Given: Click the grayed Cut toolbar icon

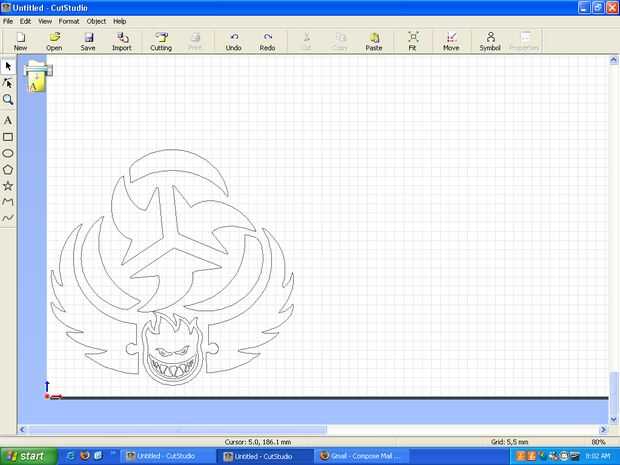Looking at the screenshot, I should click(306, 42).
